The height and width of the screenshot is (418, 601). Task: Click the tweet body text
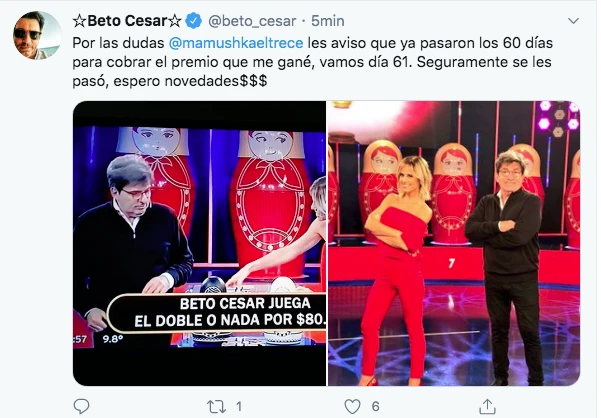coord(312,62)
